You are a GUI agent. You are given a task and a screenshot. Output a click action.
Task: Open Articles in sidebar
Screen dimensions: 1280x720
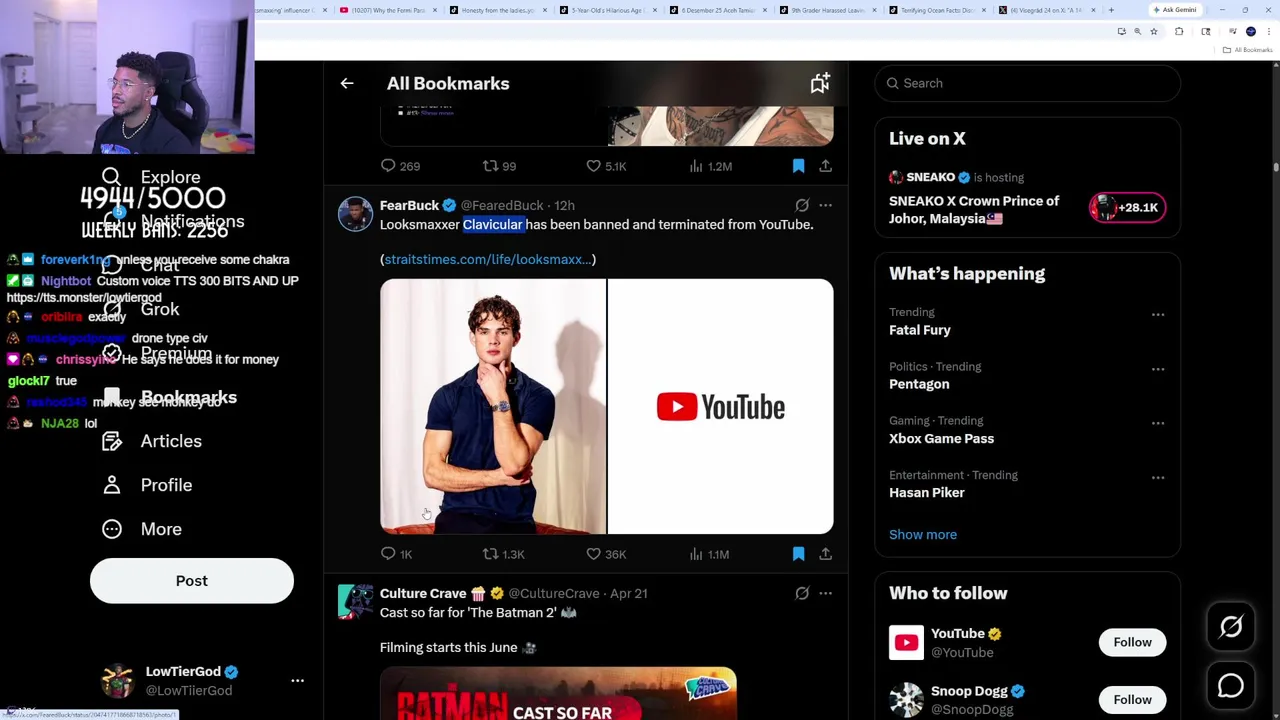pos(152,441)
